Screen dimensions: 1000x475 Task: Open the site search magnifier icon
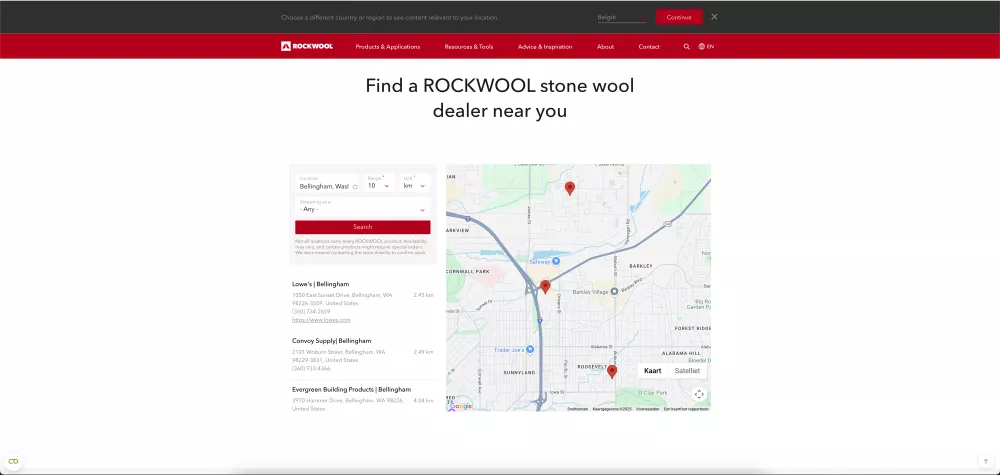(x=687, y=47)
